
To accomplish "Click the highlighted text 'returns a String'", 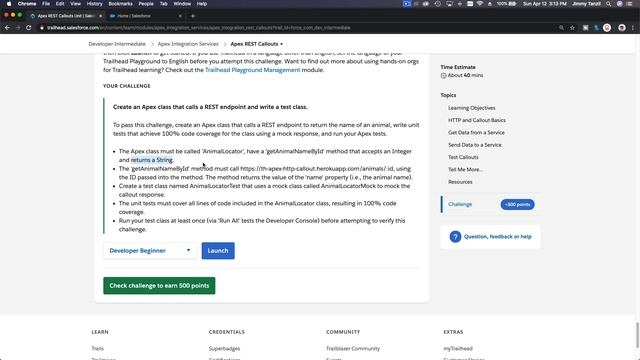I will click(151, 160).
